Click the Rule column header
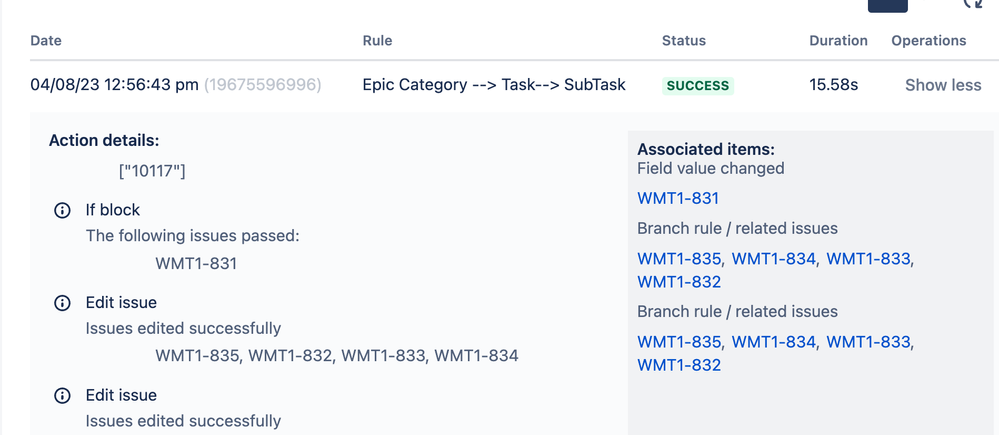 377,41
